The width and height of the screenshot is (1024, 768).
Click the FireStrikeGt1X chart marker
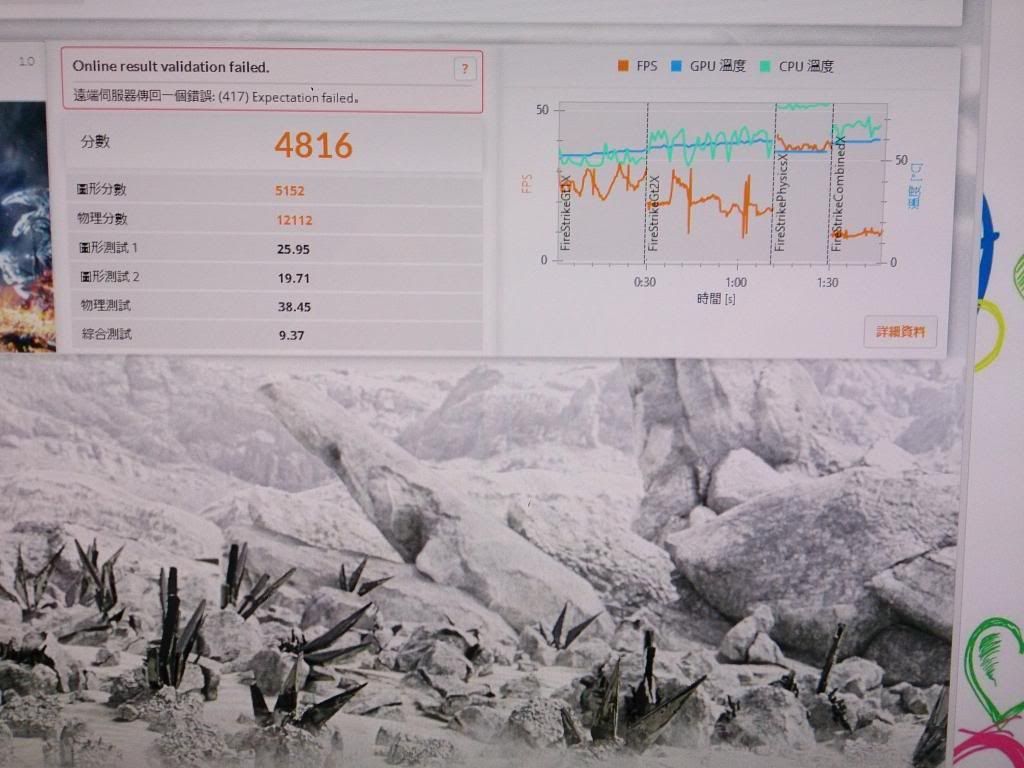[567, 212]
